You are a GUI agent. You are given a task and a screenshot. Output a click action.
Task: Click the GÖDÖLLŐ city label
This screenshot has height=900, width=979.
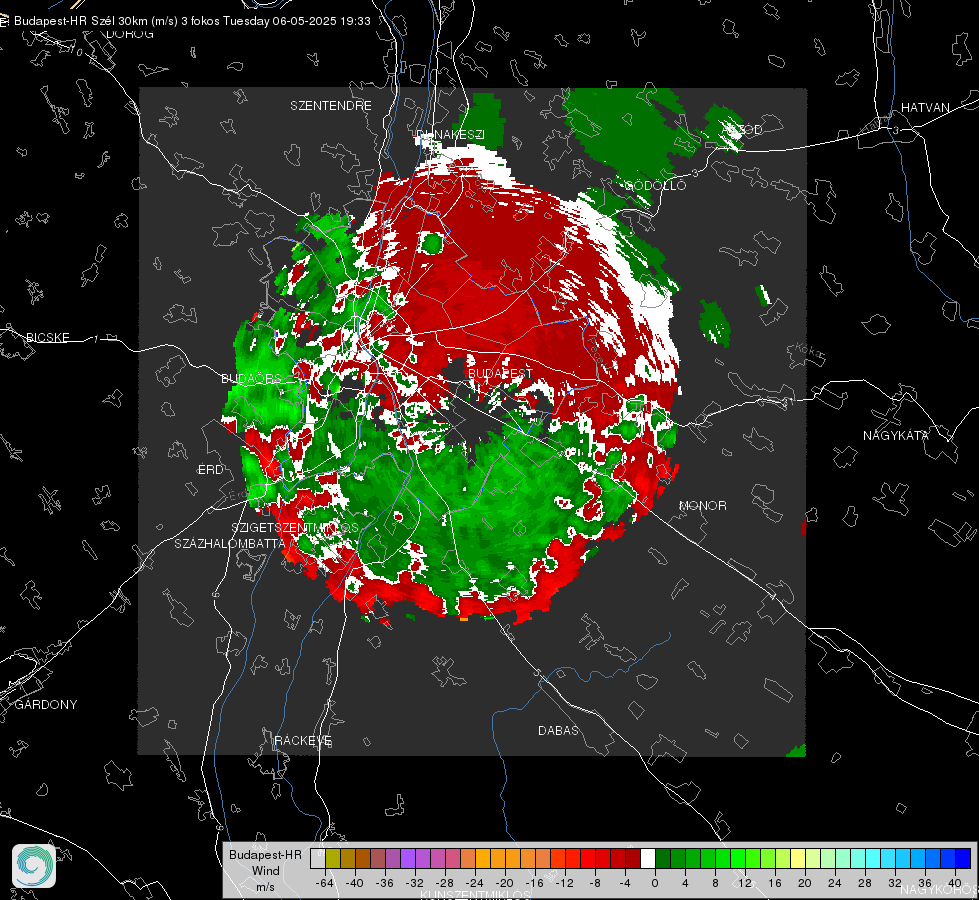pos(655,185)
